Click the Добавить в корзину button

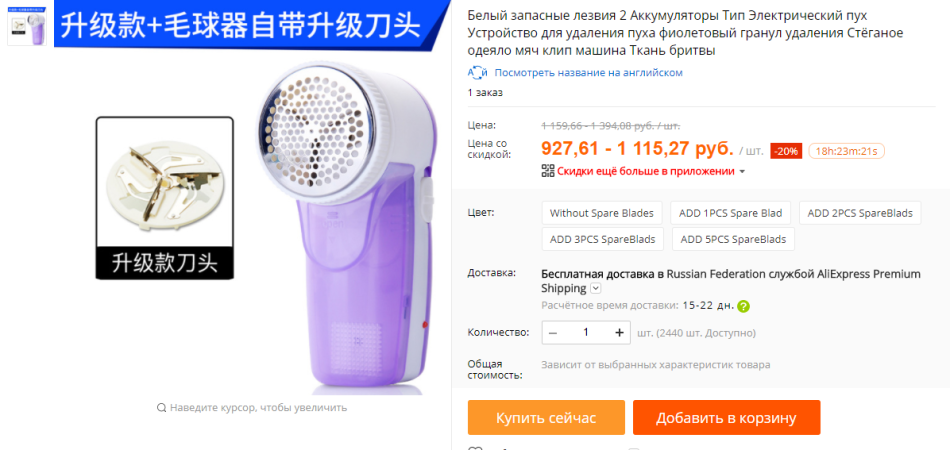726,418
